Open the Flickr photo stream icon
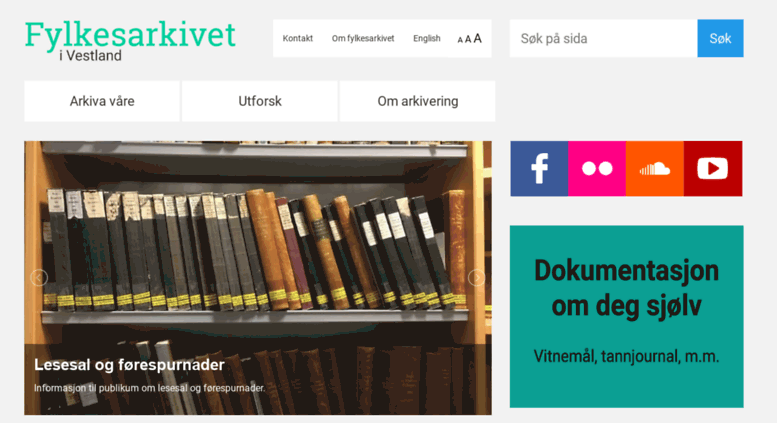The image size is (777, 423). click(x=597, y=168)
